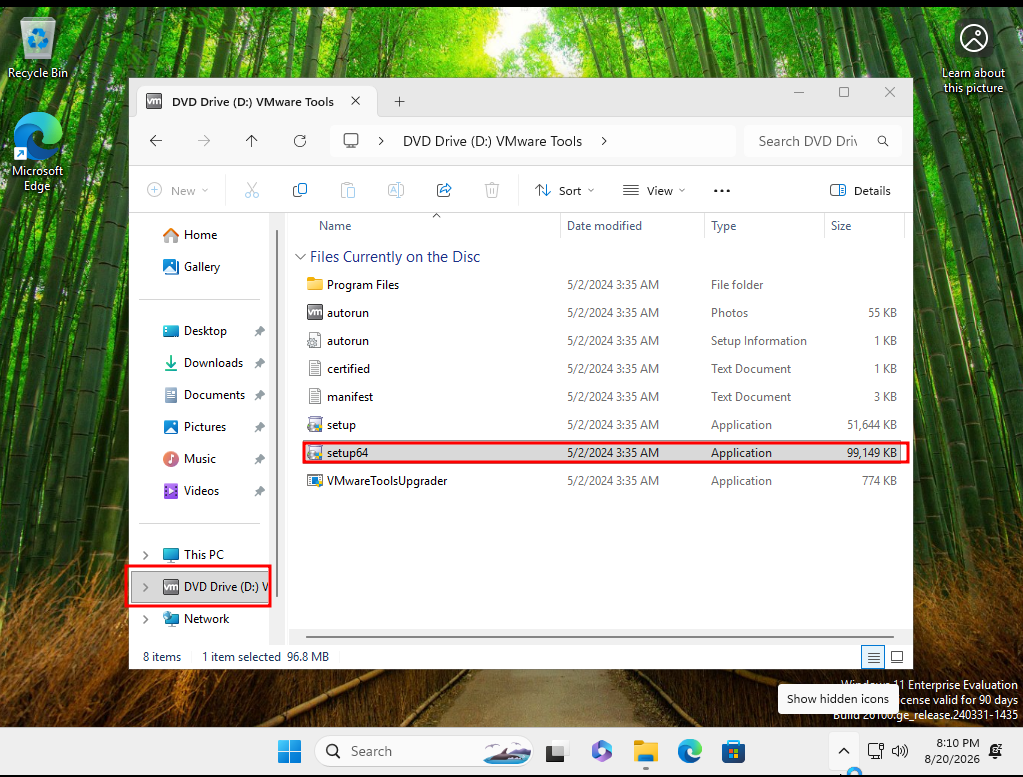Click the volume speaker tray icon
The width and height of the screenshot is (1023, 777).
(x=900, y=751)
